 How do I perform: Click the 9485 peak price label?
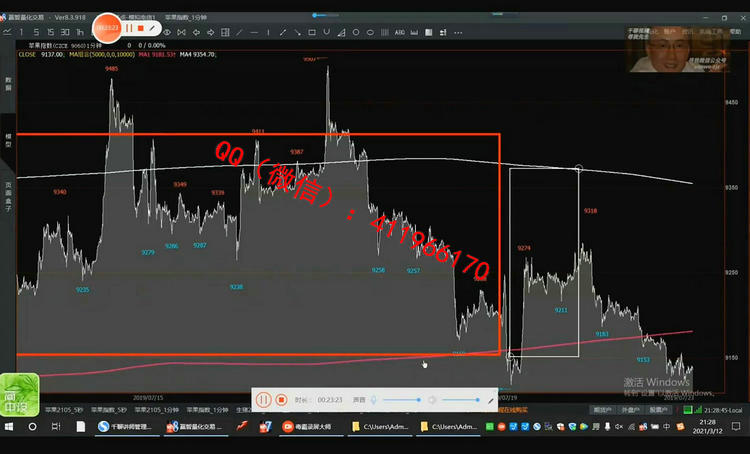point(111,69)
